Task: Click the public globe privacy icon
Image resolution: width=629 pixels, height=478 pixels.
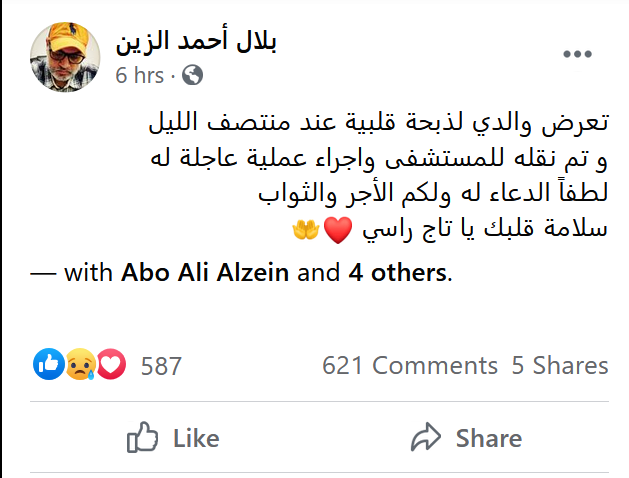Action: (193, 75)
